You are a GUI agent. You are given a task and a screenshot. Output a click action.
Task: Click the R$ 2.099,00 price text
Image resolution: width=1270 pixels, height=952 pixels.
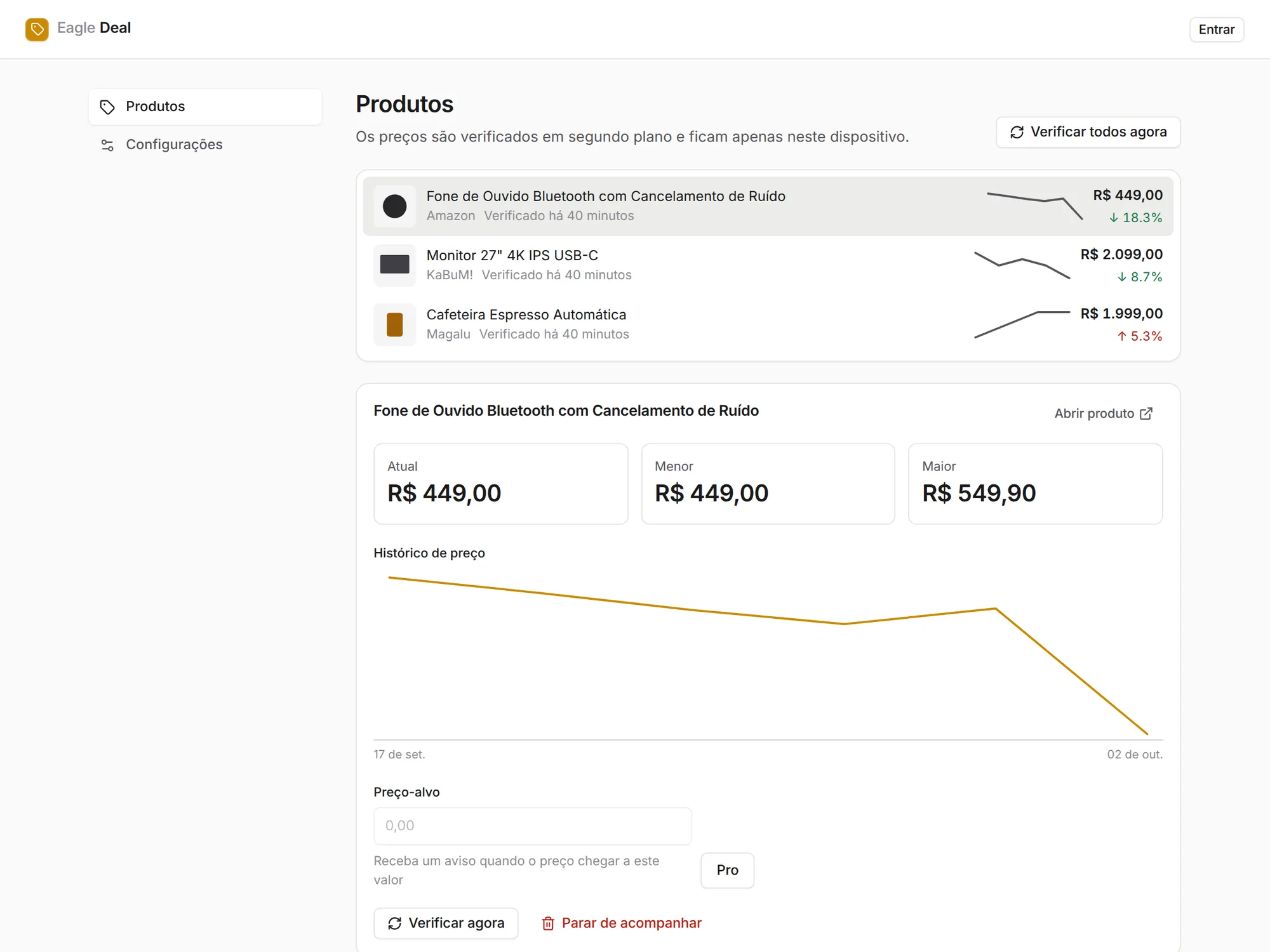tap(1121, 255)
